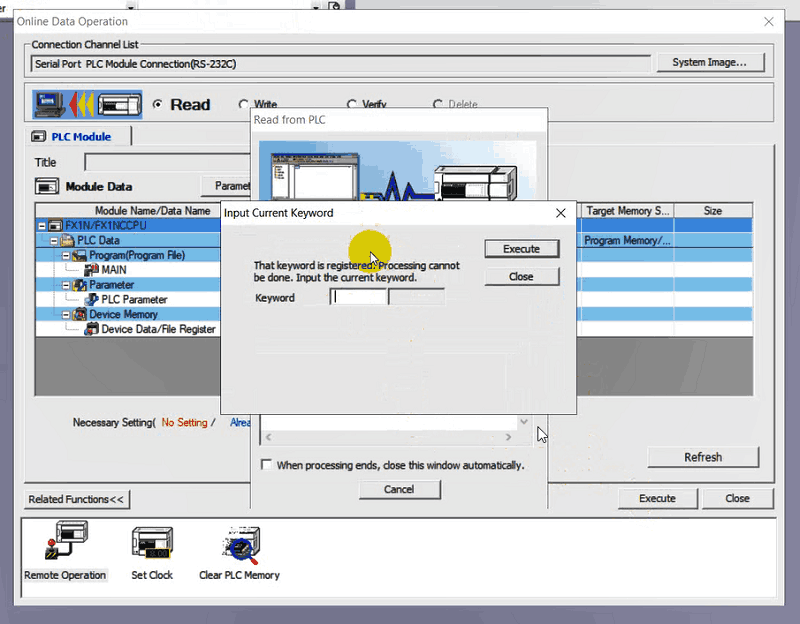Enable close window automatically checkbox
The width and height of the screenshot is (800, 624).
(266, 465)
